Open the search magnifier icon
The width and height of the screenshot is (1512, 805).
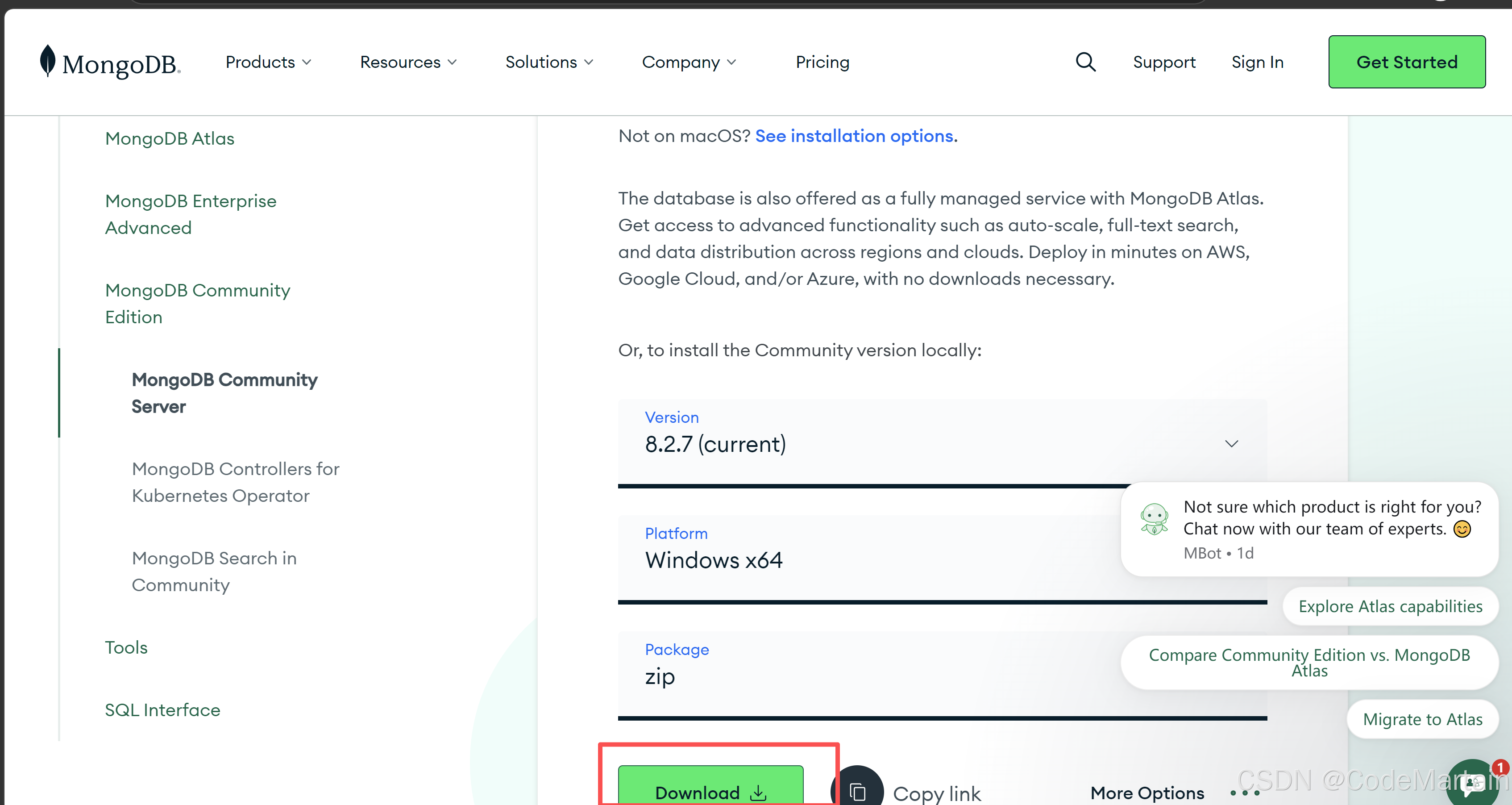point(1085,62)
